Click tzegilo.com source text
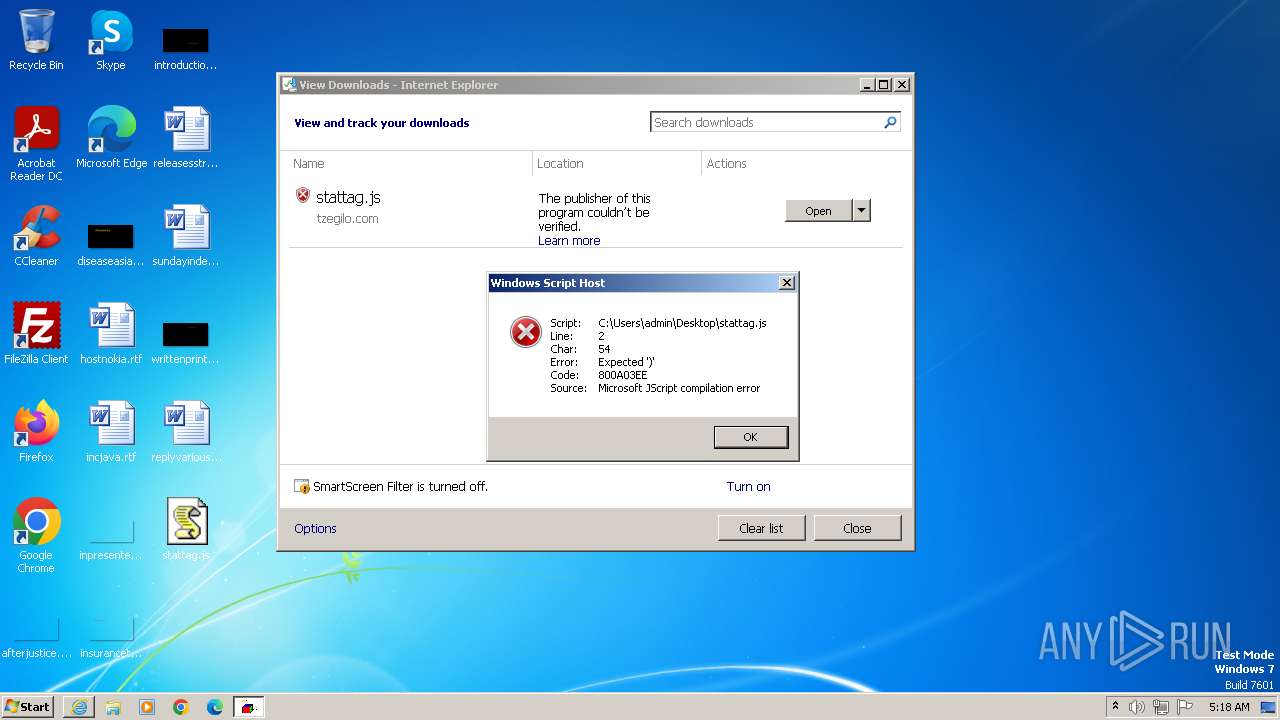Screen dimensions: 1280x720 click(x=347, y=219)
